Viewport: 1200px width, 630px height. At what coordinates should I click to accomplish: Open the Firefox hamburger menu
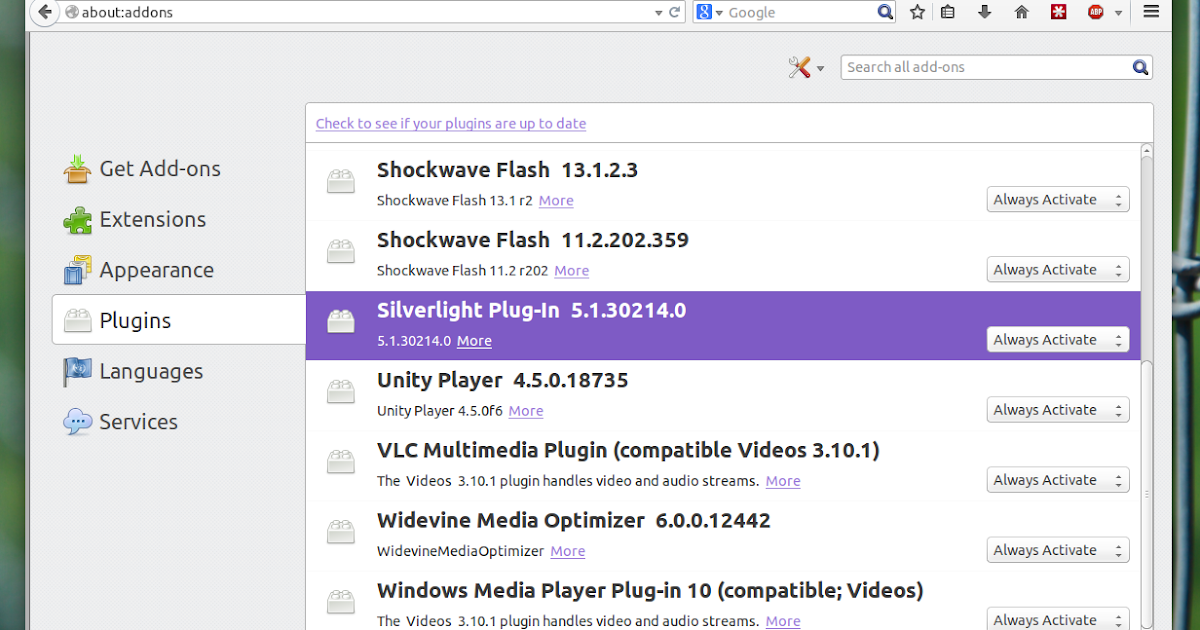pyautogui.click(x=1151, y=12)
